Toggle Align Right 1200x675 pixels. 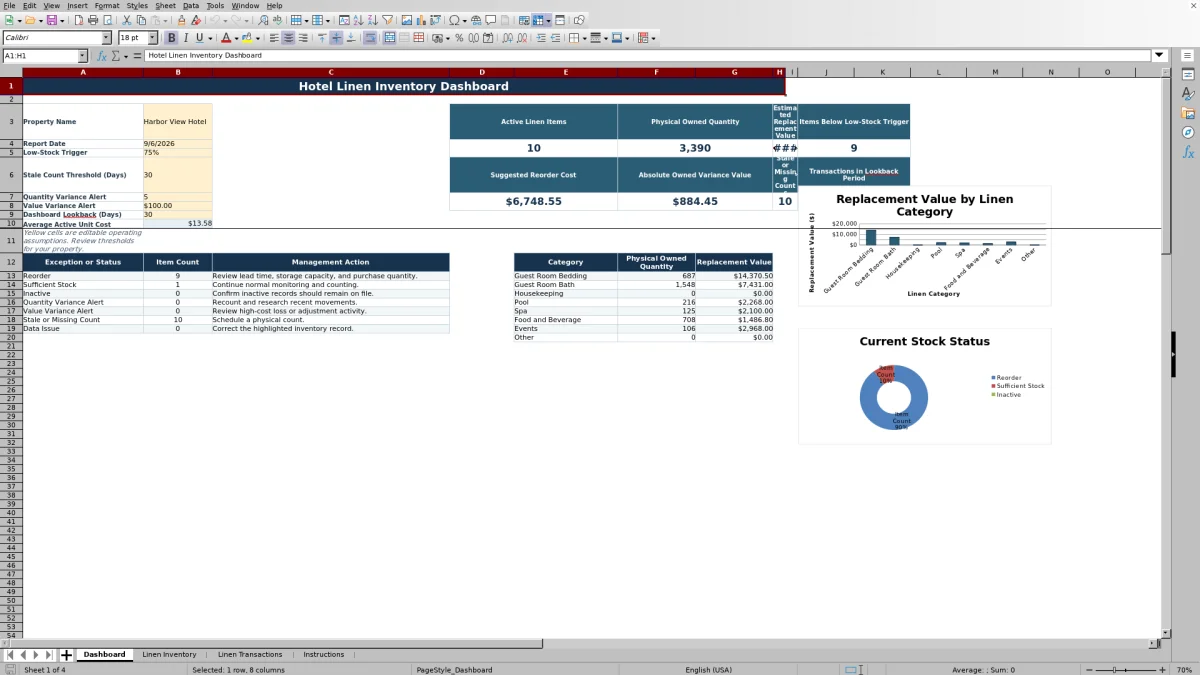pos(302,38)
